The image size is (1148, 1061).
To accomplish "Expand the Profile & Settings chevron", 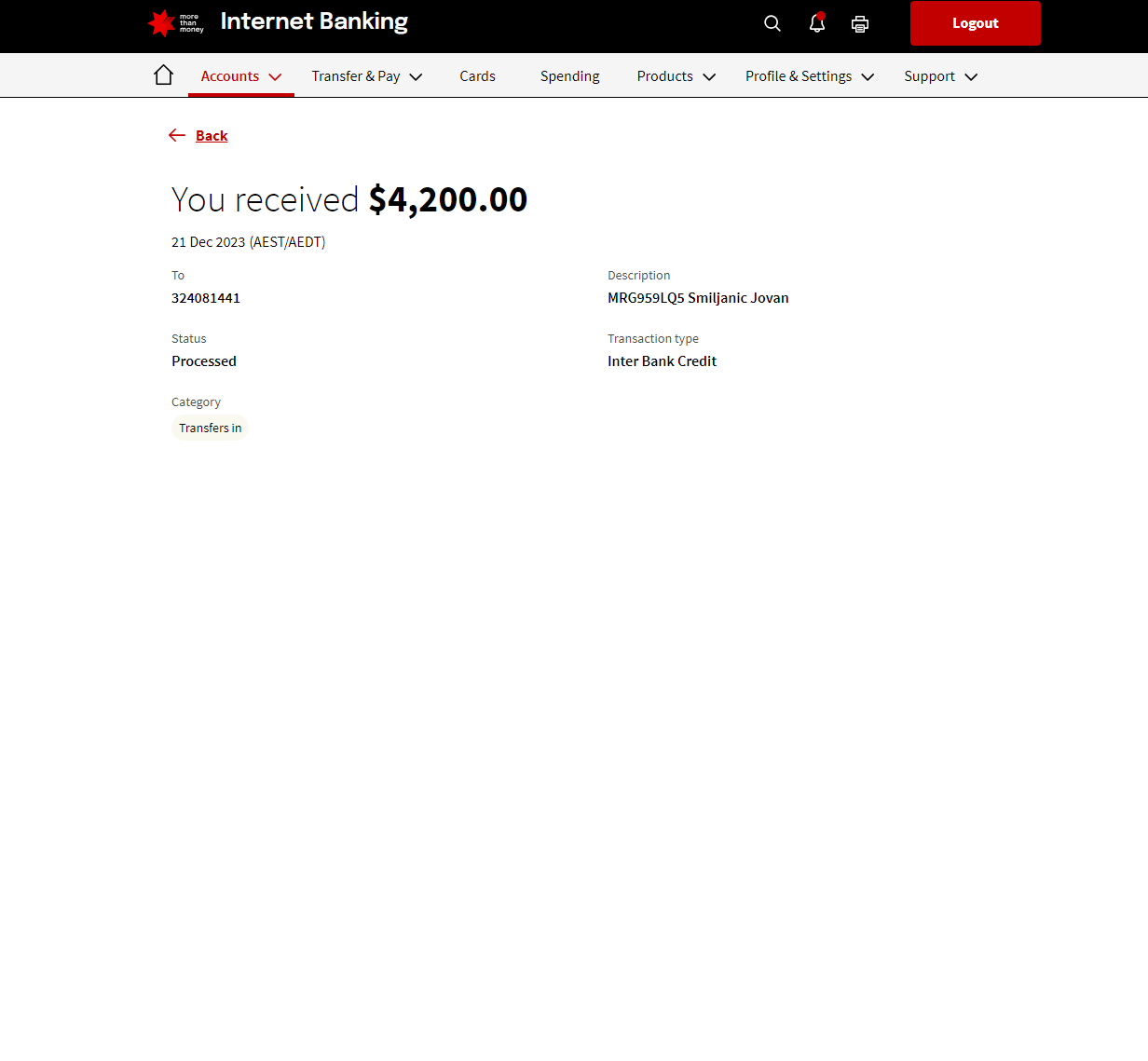I will pyautogui.click(x=868, y=77).
